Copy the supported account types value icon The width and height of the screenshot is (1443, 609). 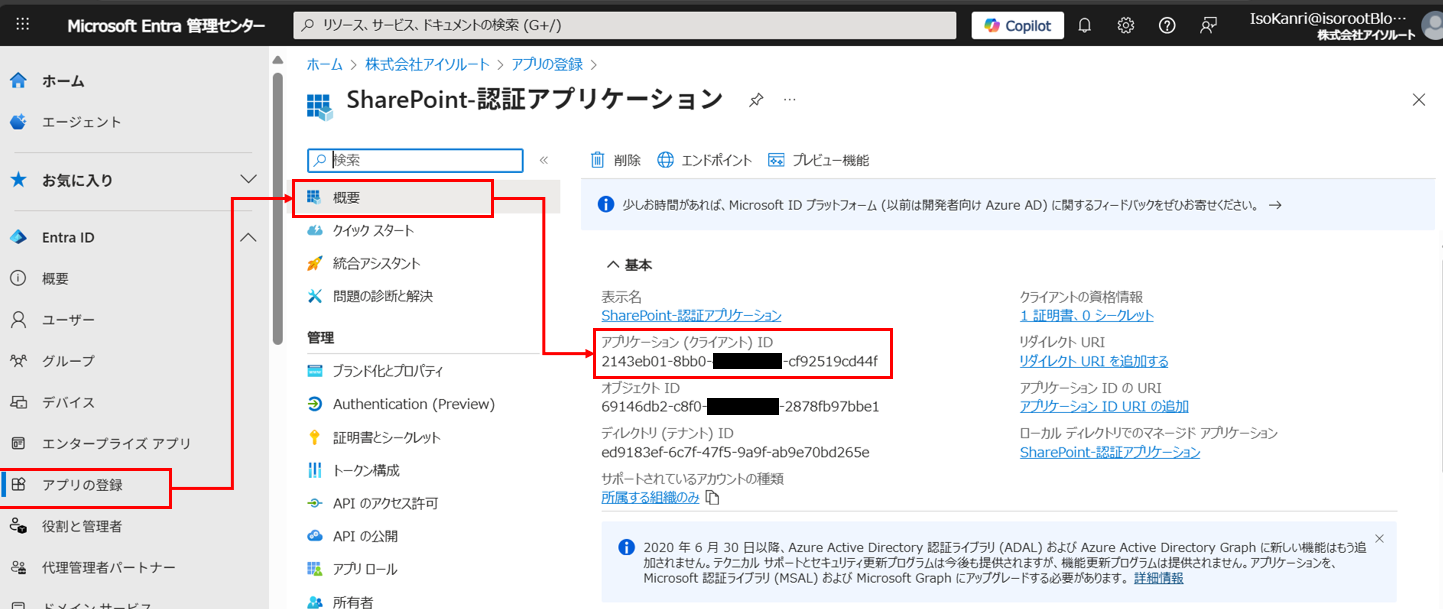click(x=712, y=497)
